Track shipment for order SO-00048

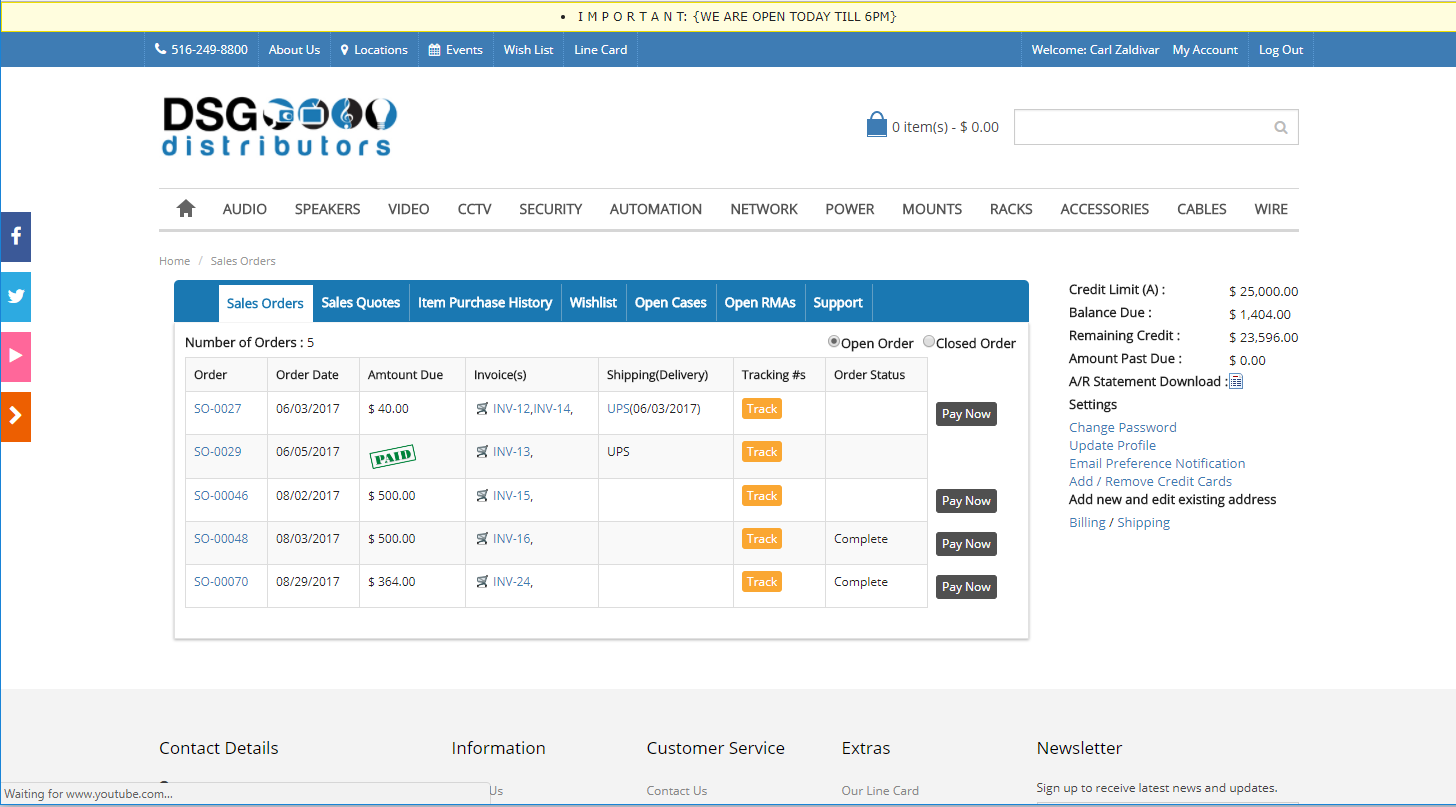coord(761,539)
